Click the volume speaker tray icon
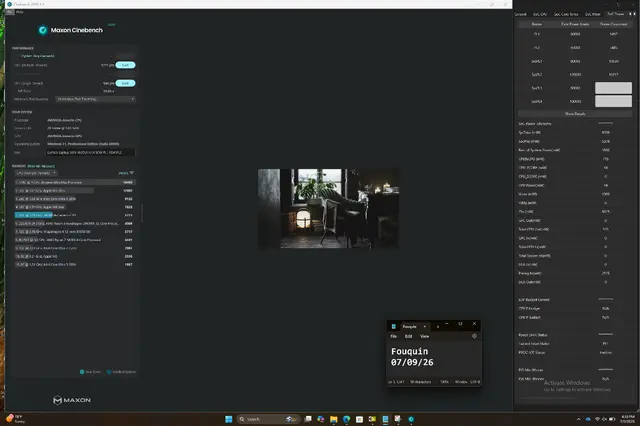 click(604, 419)
